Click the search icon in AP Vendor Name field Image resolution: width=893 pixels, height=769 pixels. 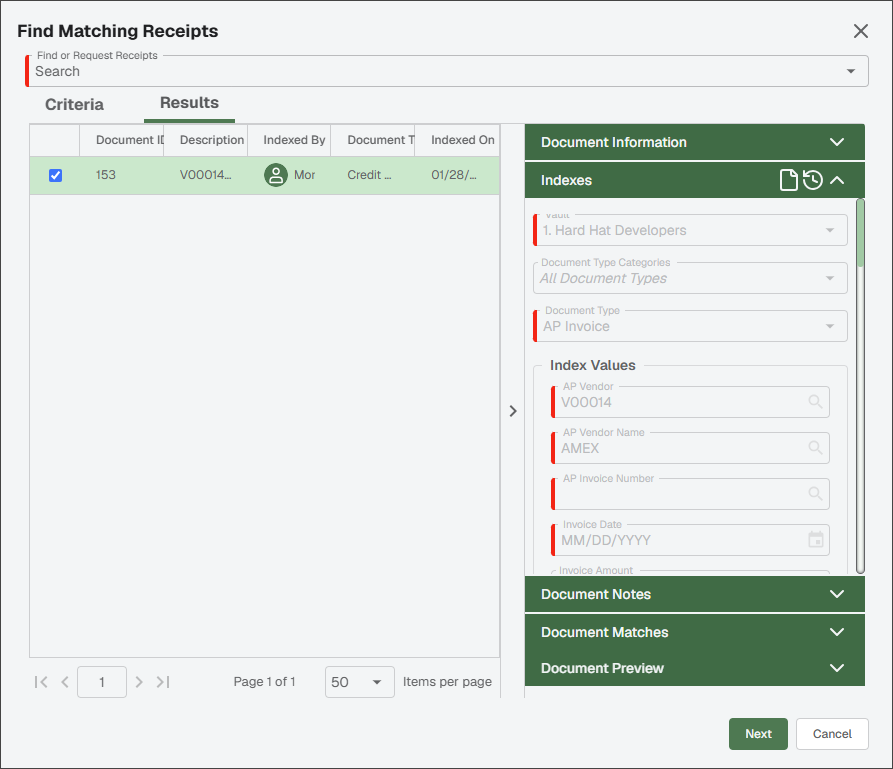[x=816, y=448]
